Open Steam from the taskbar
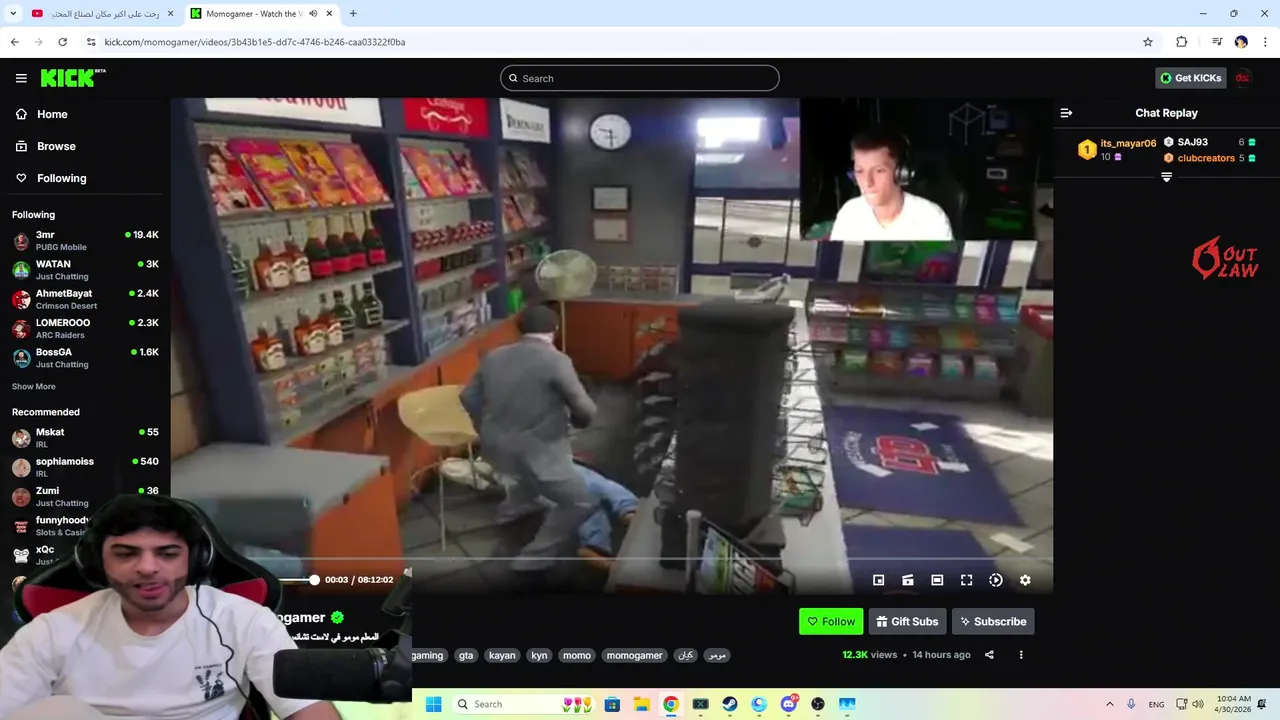 tap(730, 704)
